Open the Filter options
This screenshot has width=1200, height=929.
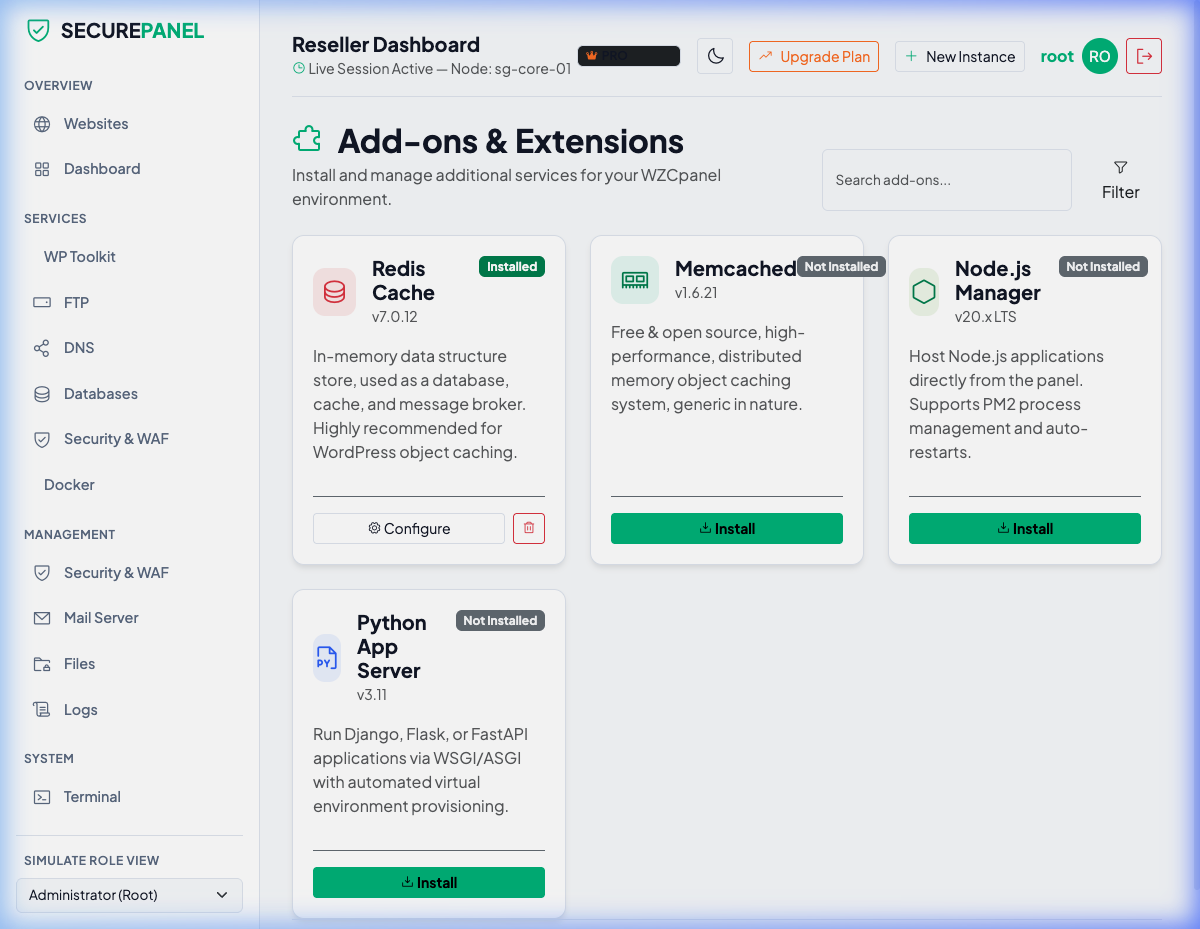(x=1120, y=180)
